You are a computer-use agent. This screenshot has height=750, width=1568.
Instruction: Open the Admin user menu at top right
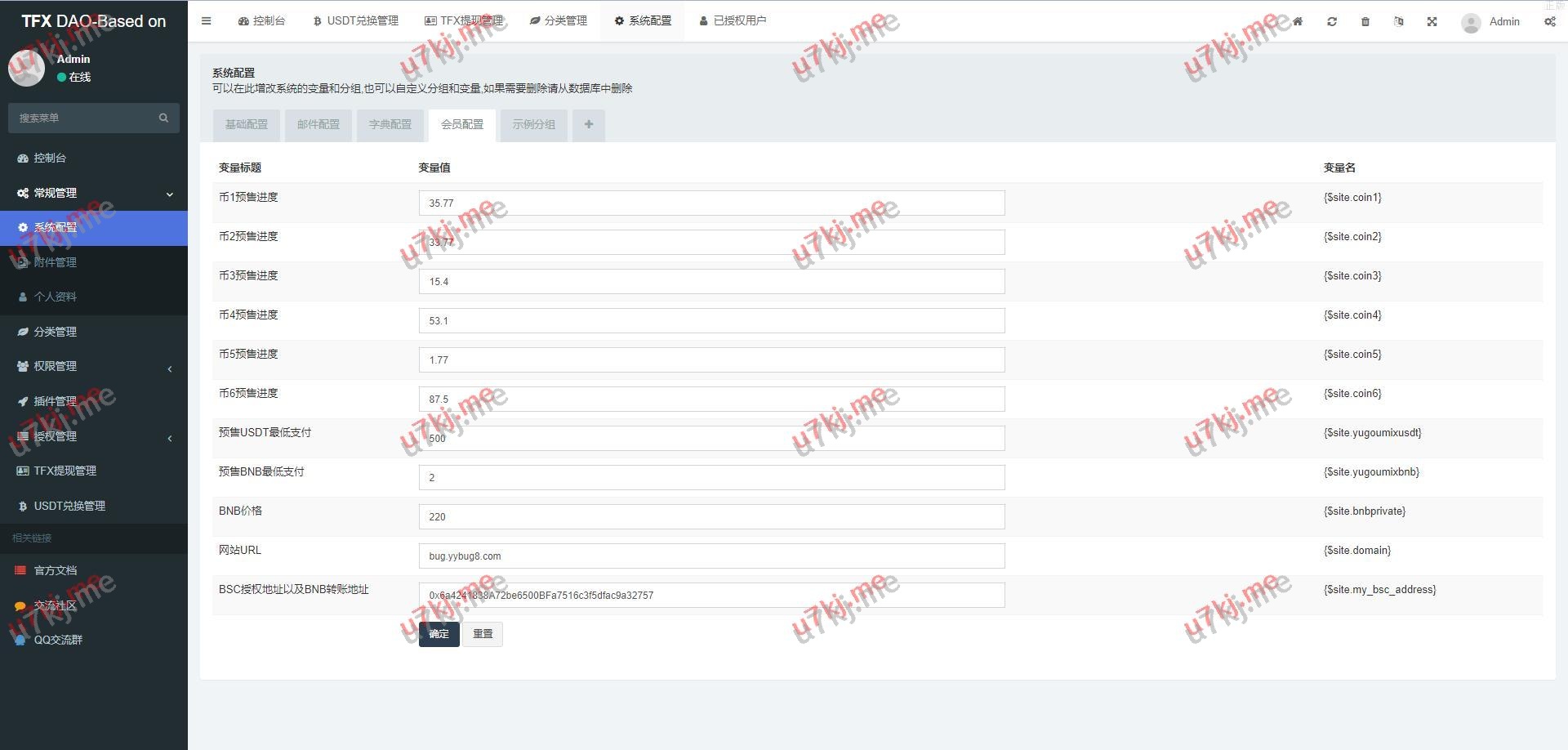pyautogui.click(x=1491, y=22)
